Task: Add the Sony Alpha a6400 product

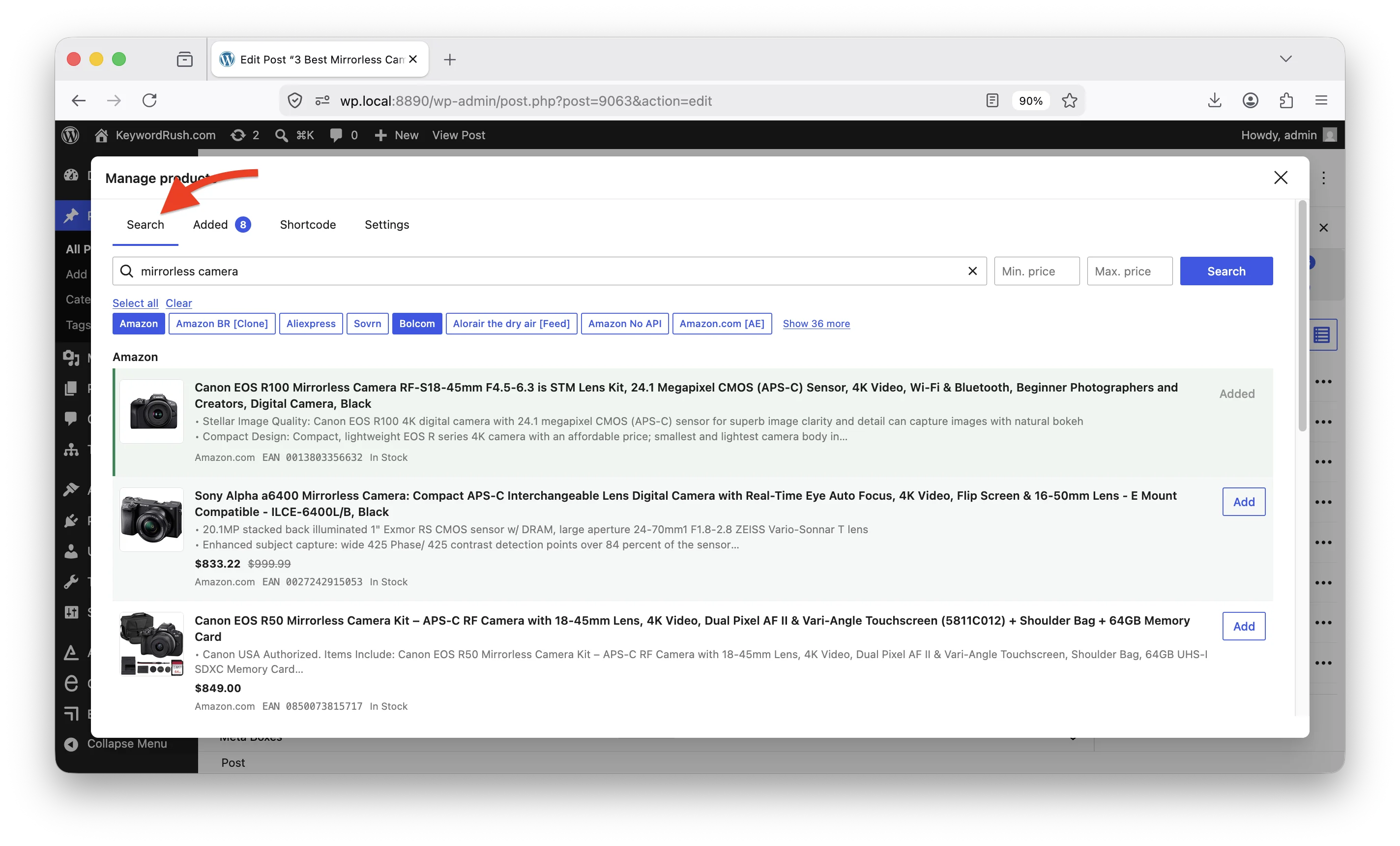Action: 1244,502
